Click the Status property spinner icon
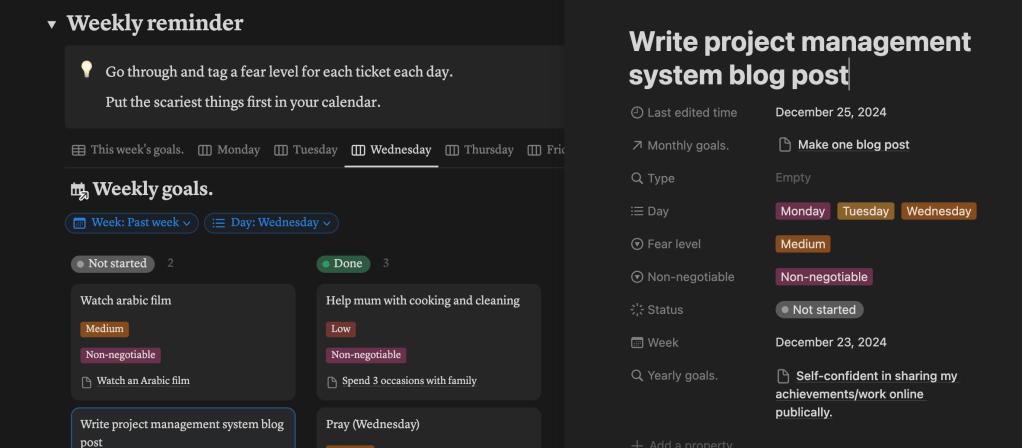 tap(637, 310)
